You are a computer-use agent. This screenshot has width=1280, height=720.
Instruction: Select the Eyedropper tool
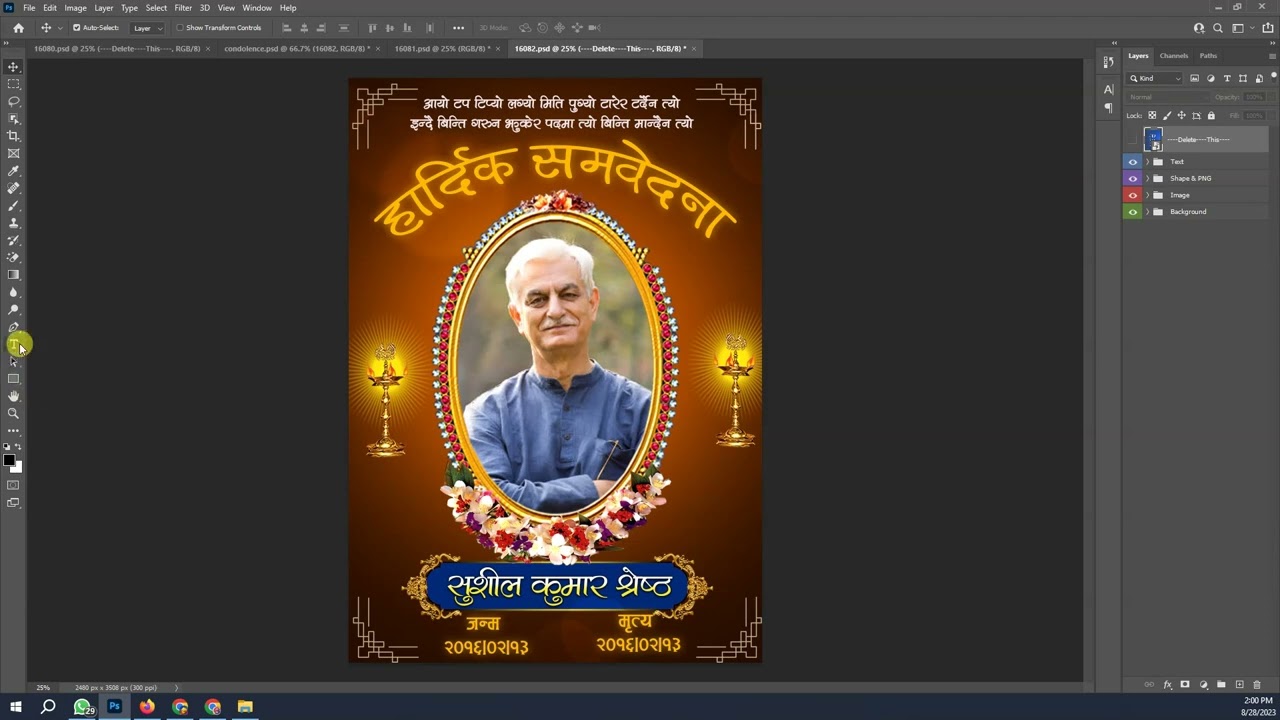[13, 171]
